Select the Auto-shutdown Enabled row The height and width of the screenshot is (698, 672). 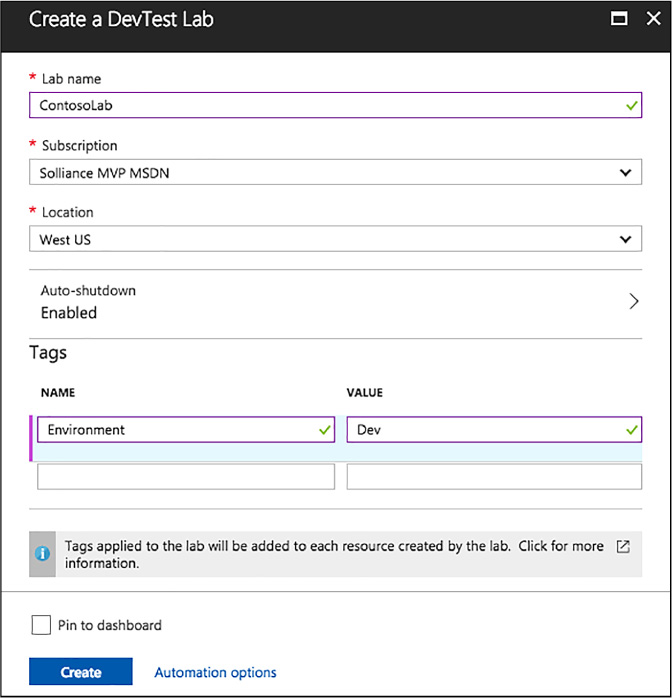[336, 302]
